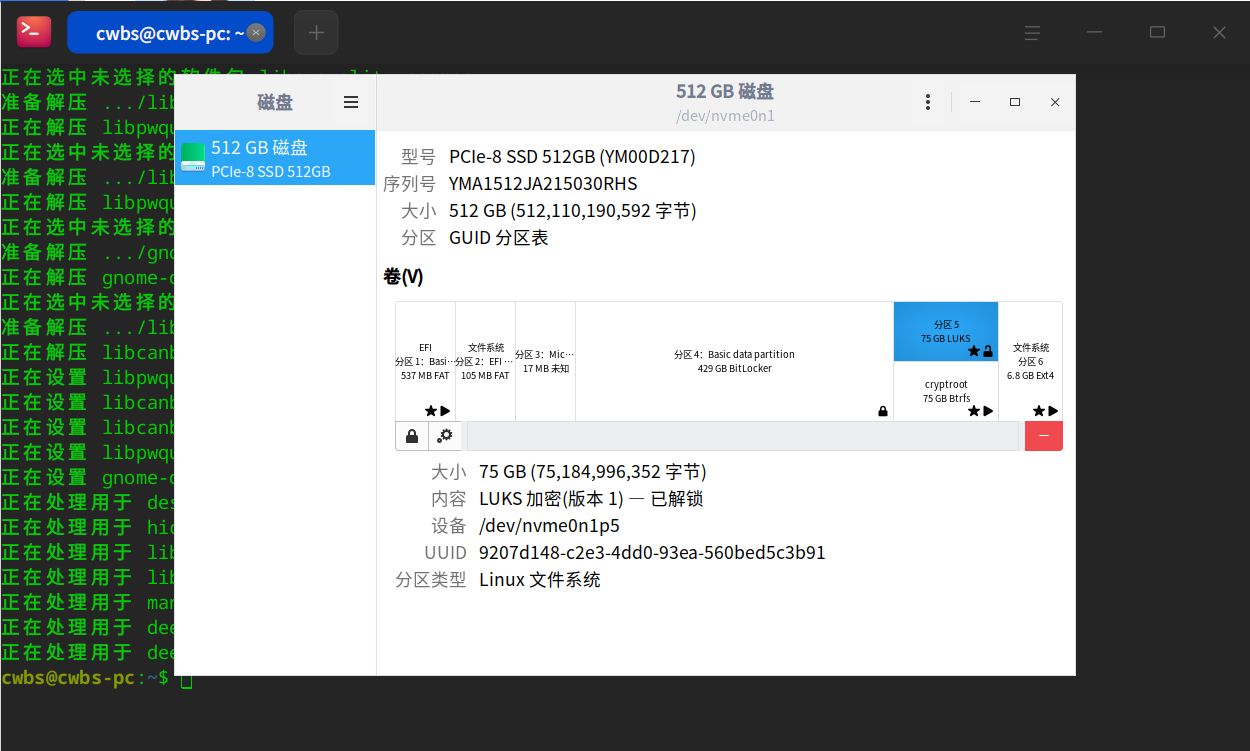Minimize the Disks window
The height and width of the screenshot is (751, 1250).
(x=975, y=102)
